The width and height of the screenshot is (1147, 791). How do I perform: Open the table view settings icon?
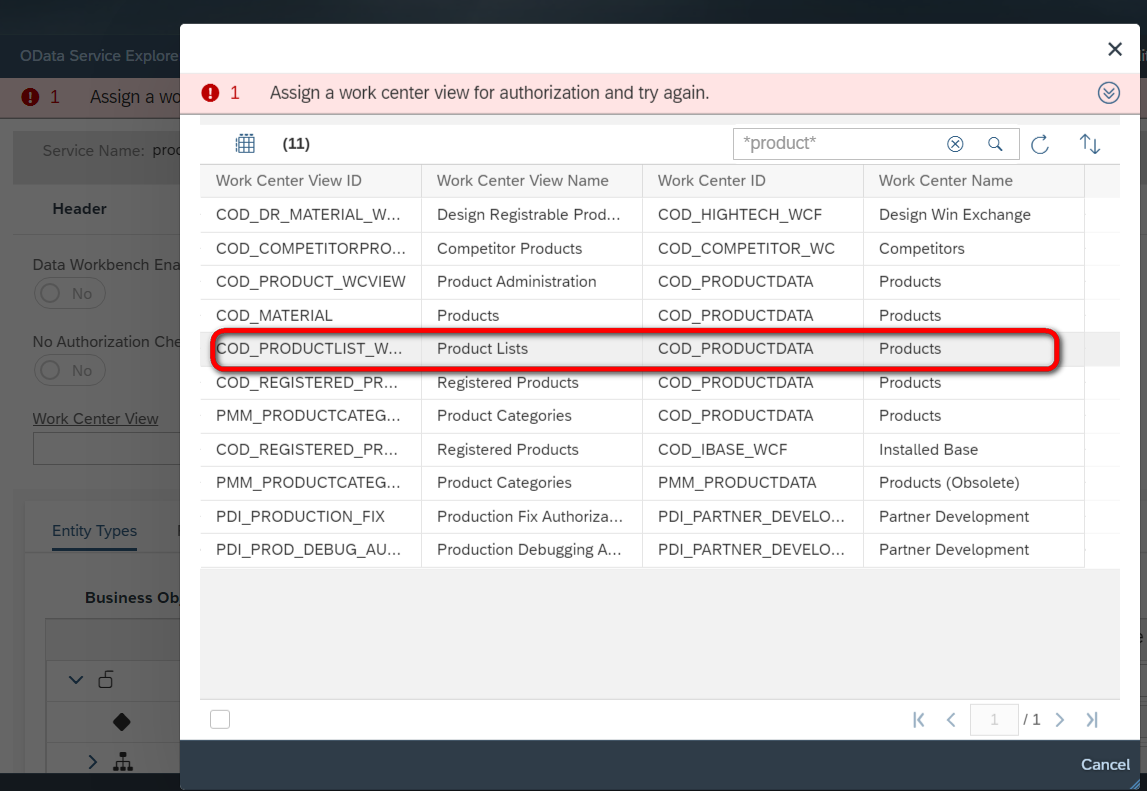245,143
